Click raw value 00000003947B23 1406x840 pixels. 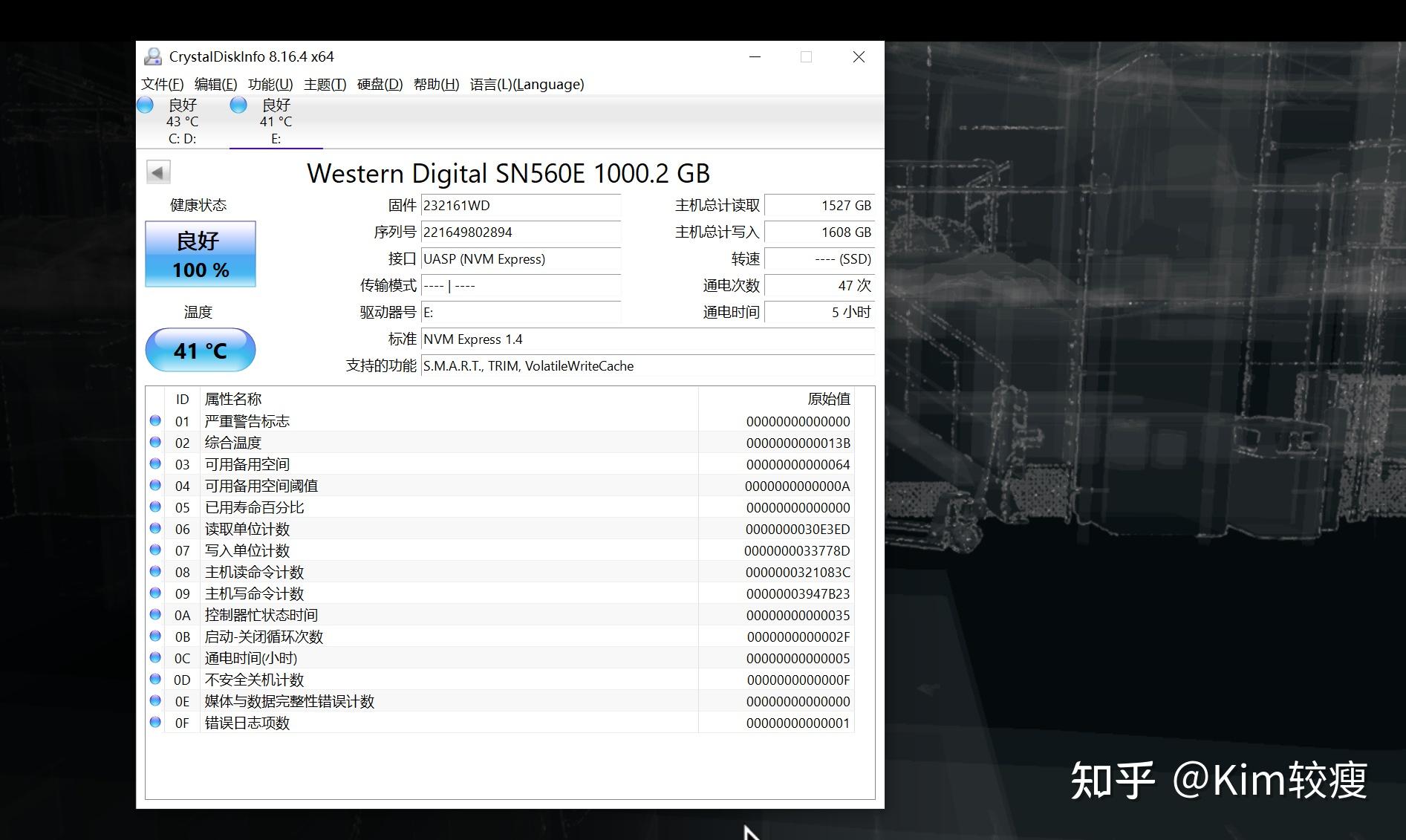point(798,593)
